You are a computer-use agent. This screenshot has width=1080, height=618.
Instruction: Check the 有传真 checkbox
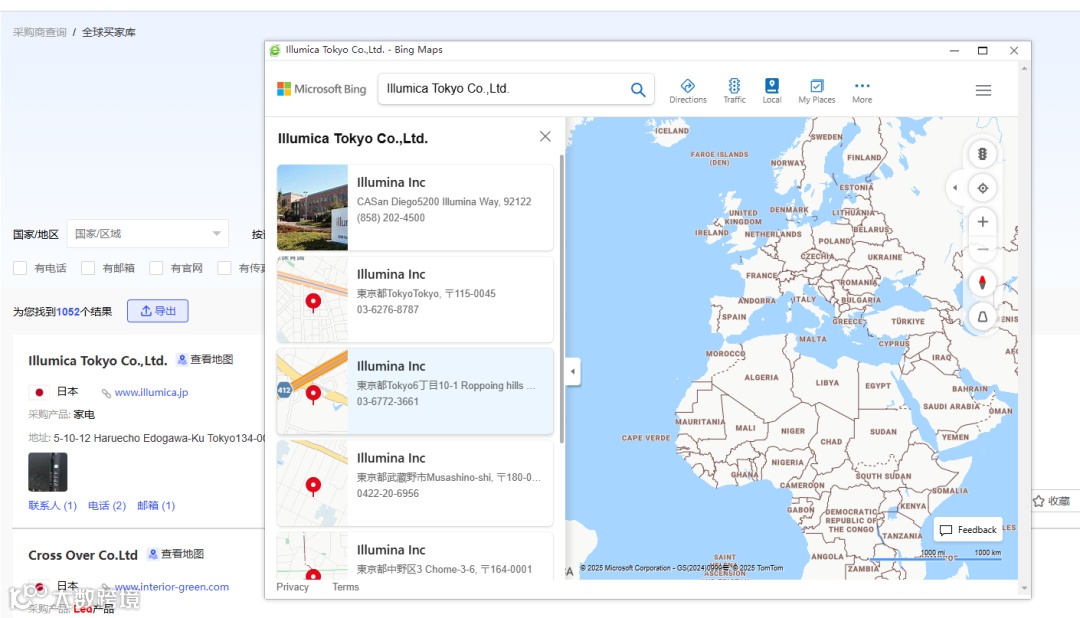[224, 268]
